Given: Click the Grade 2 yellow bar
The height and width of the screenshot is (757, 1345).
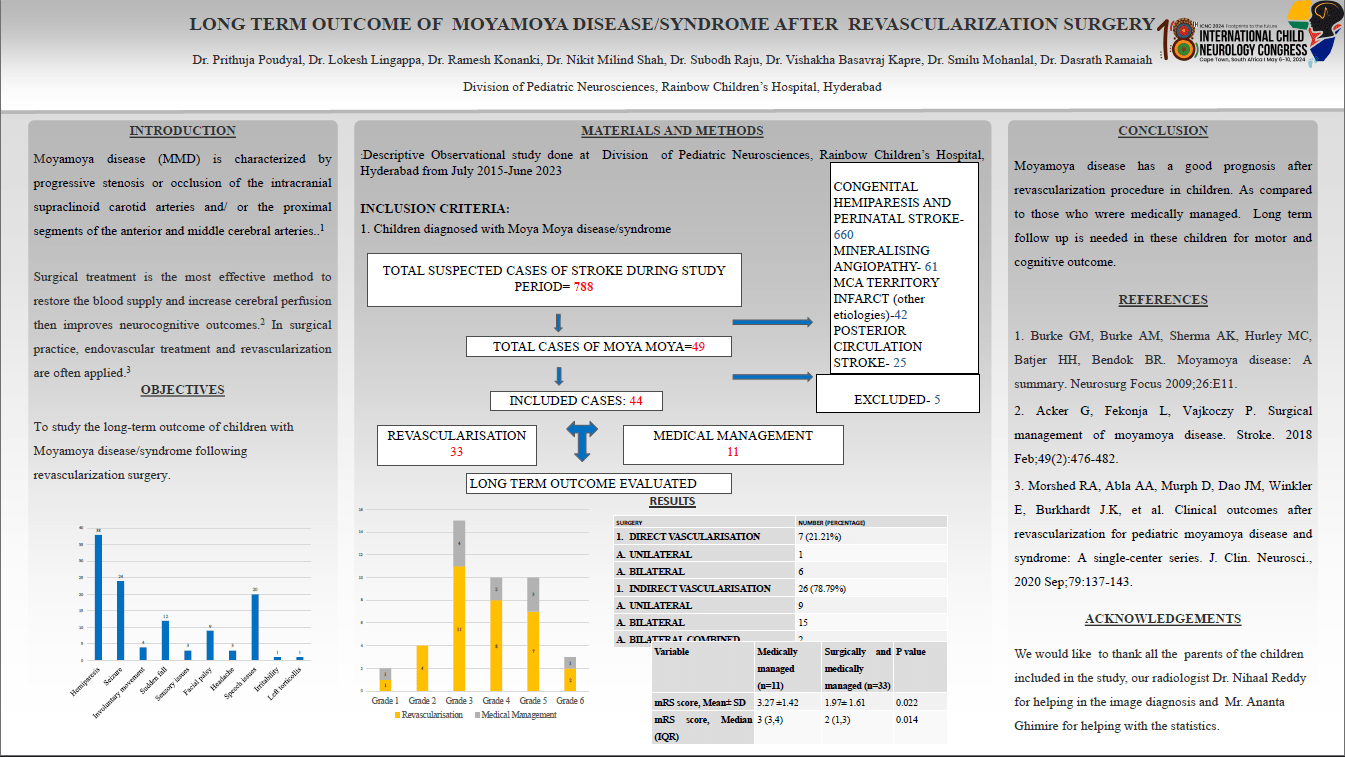Looking at the screenshot, I should click(422, 668).
